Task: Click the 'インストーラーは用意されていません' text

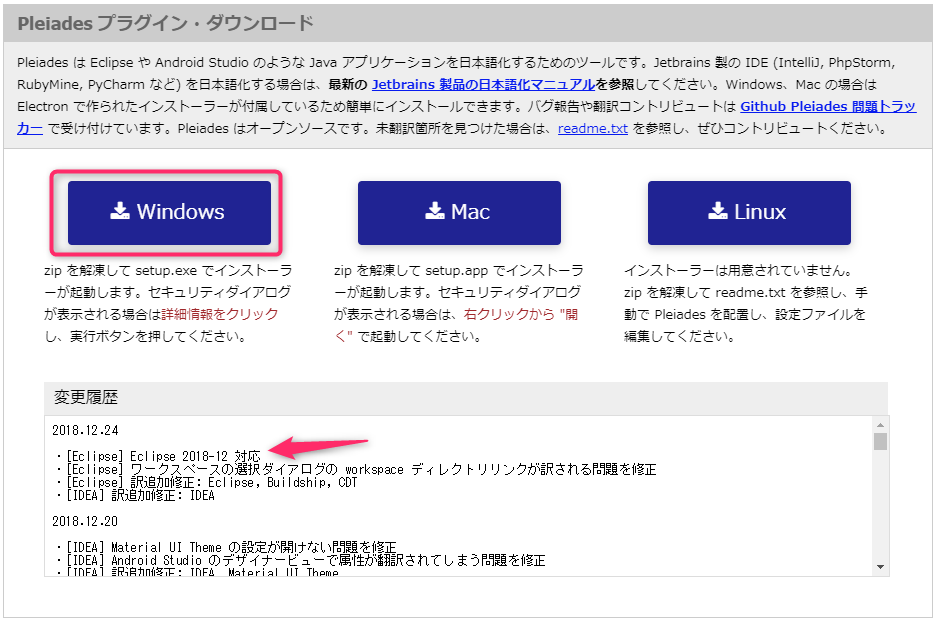Action: tap(738, 271)
